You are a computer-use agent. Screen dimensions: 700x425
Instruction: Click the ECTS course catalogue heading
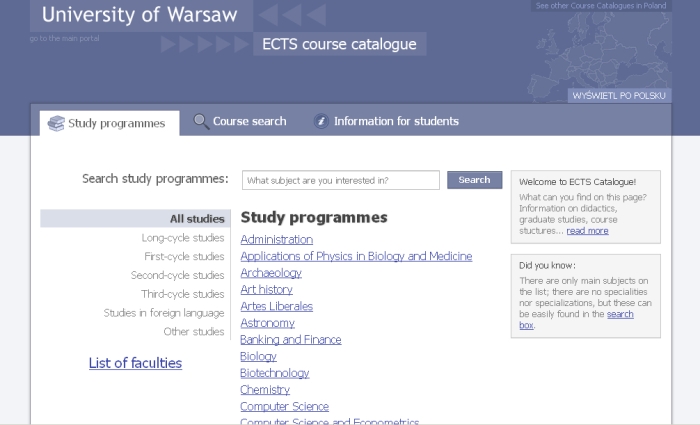click(x=339, y=44)
